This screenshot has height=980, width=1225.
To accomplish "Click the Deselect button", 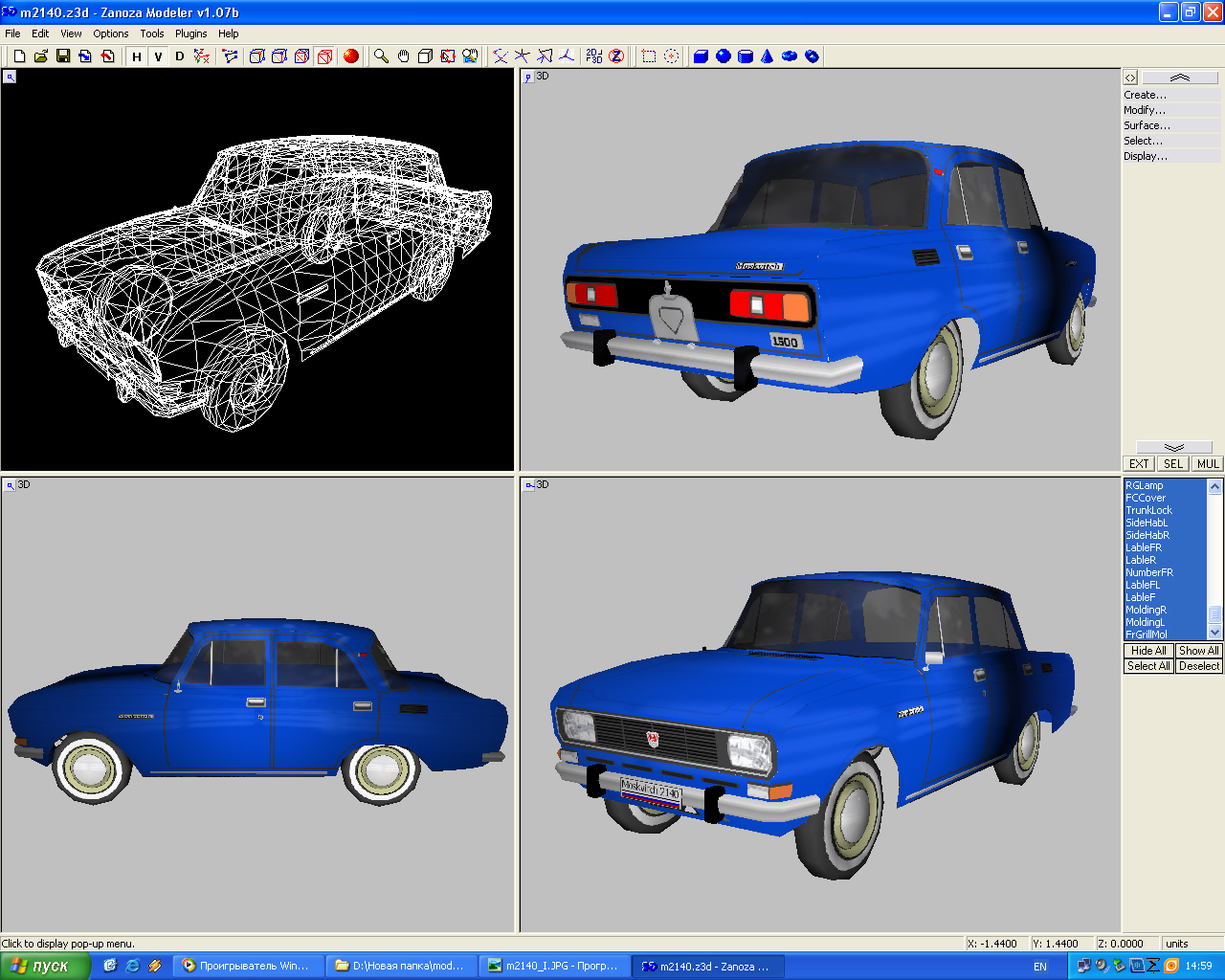I will tap(1198, 666).
